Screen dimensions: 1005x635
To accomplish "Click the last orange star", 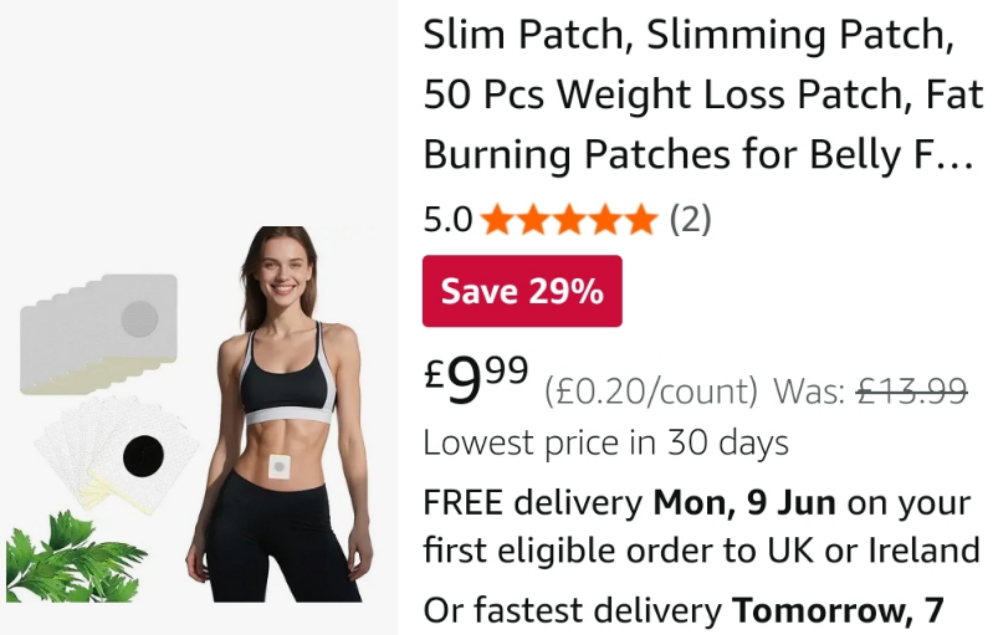I will point(641,220).
